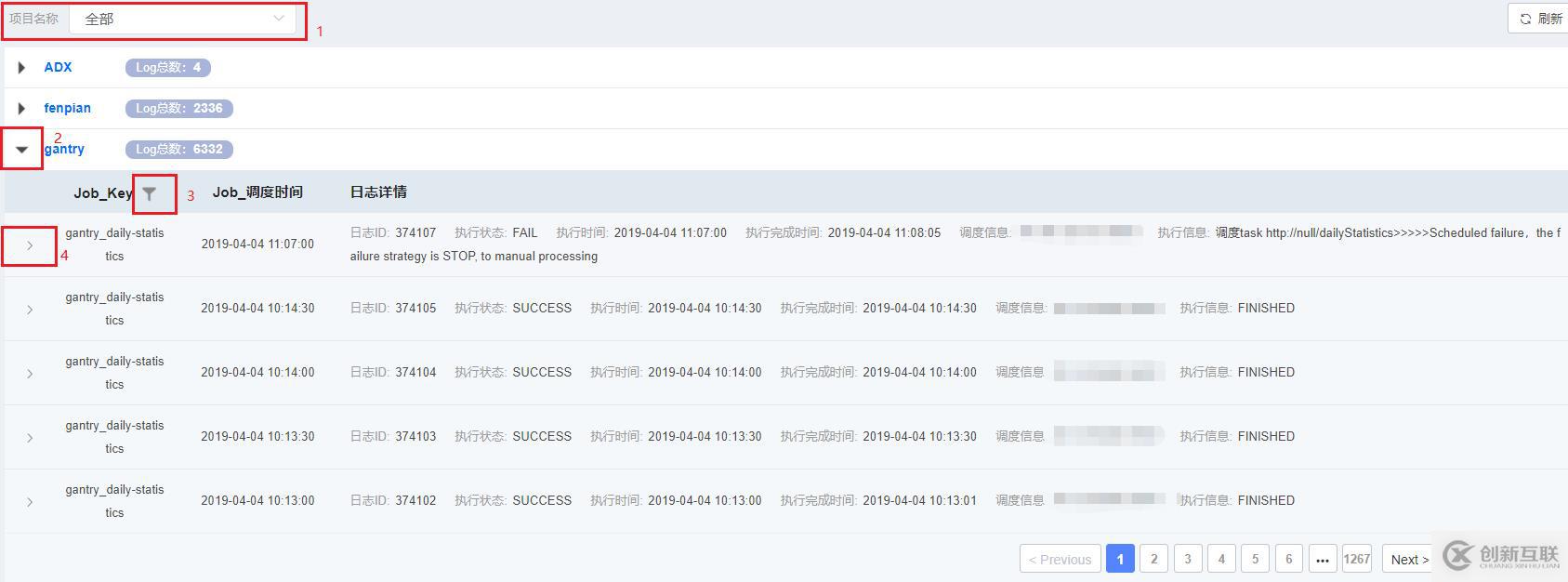The image size is (1568, 582).
Task: Expand the fenpian project row
Action: pos(22,109)
